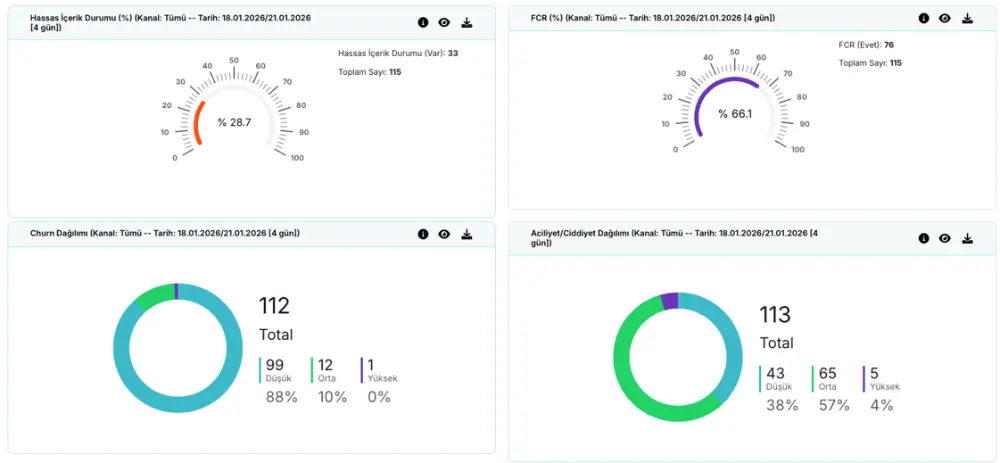Toggle eye icon on Churn Dağılımı panel
The height and width of the screenshot is (463, 1000).
[444, 234]
